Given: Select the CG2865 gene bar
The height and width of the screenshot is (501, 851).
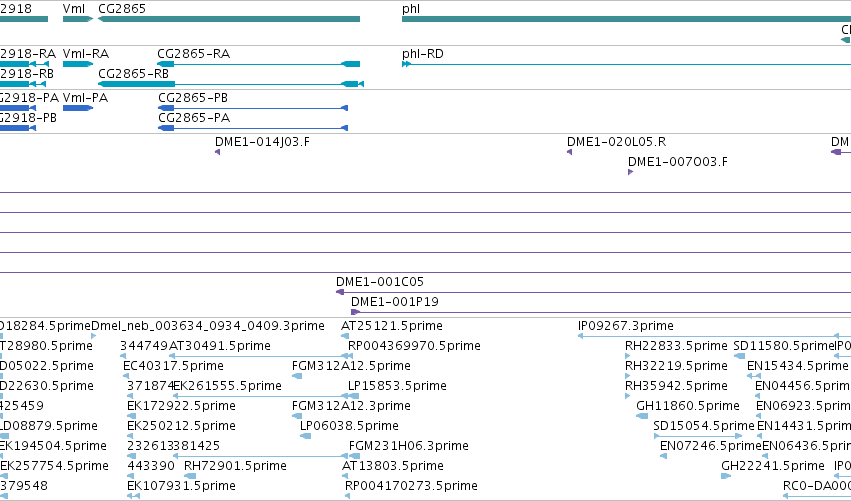Looking at the screenshot, I should click(229, 19).
